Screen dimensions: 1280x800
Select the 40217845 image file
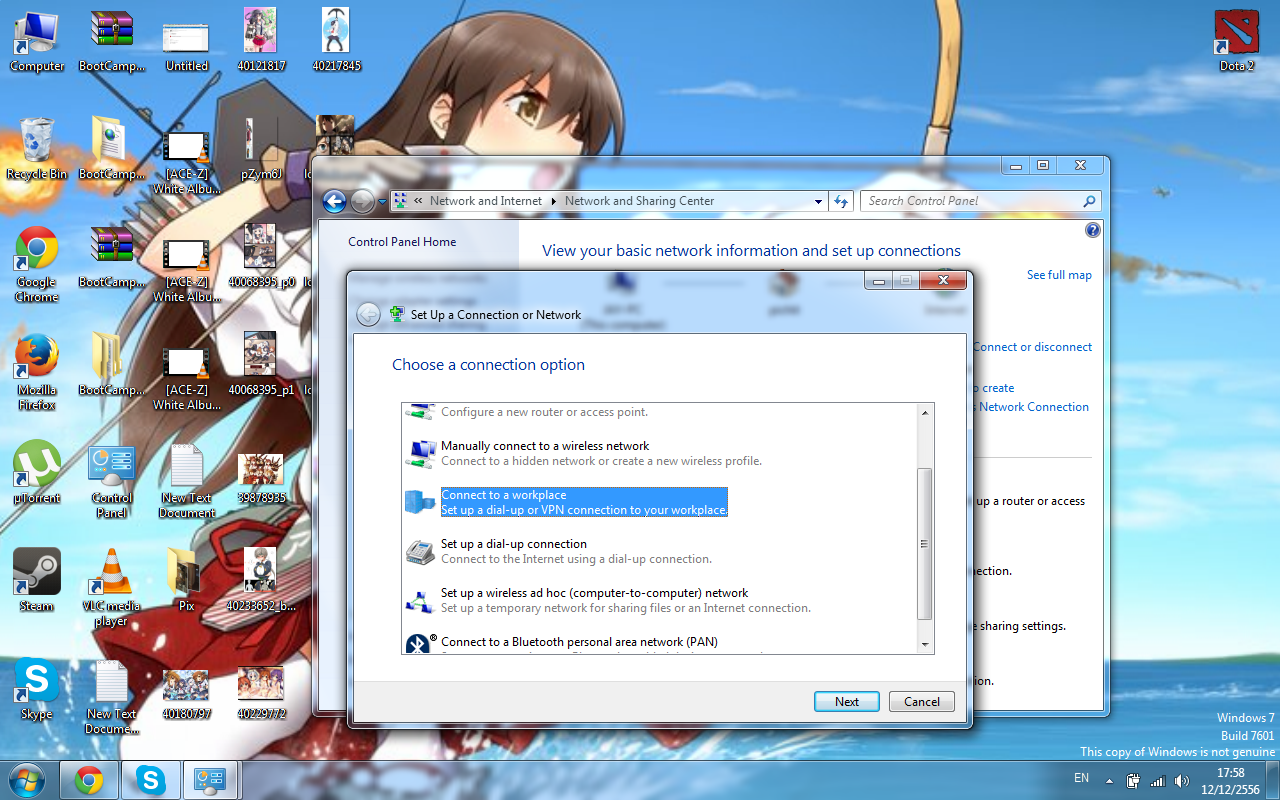(336, 42)
